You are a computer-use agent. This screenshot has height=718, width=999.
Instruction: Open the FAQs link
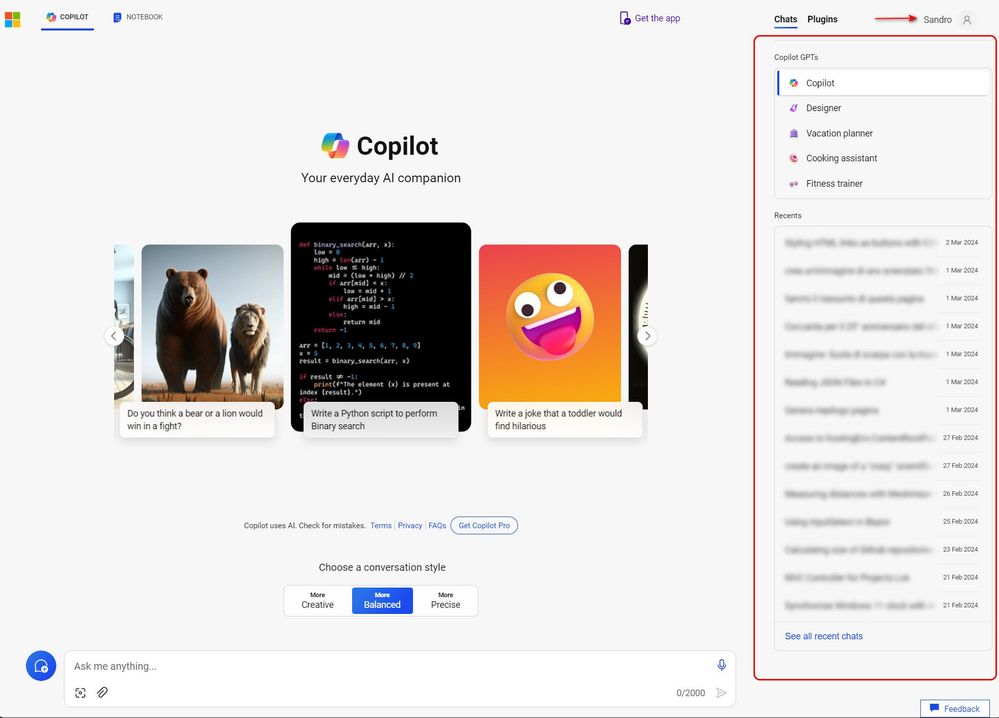437,526
